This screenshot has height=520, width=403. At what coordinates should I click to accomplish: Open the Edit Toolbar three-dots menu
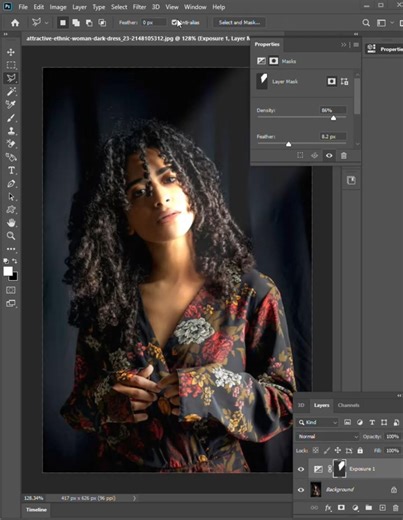(11, 249)
